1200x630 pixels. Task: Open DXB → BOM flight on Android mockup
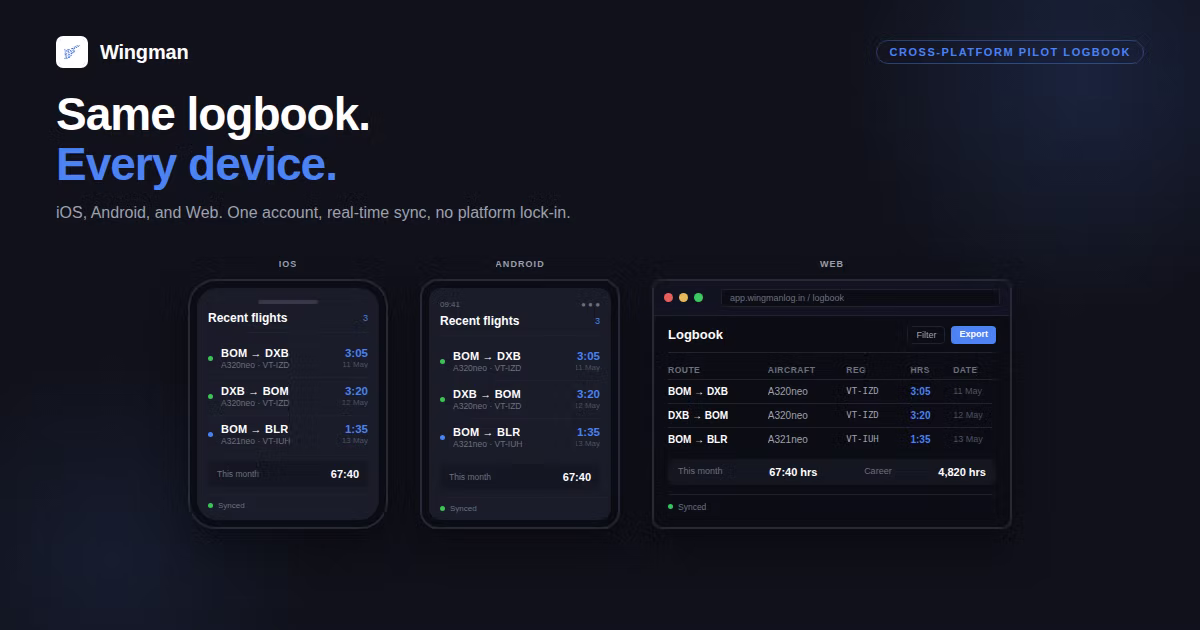[520, 399]
